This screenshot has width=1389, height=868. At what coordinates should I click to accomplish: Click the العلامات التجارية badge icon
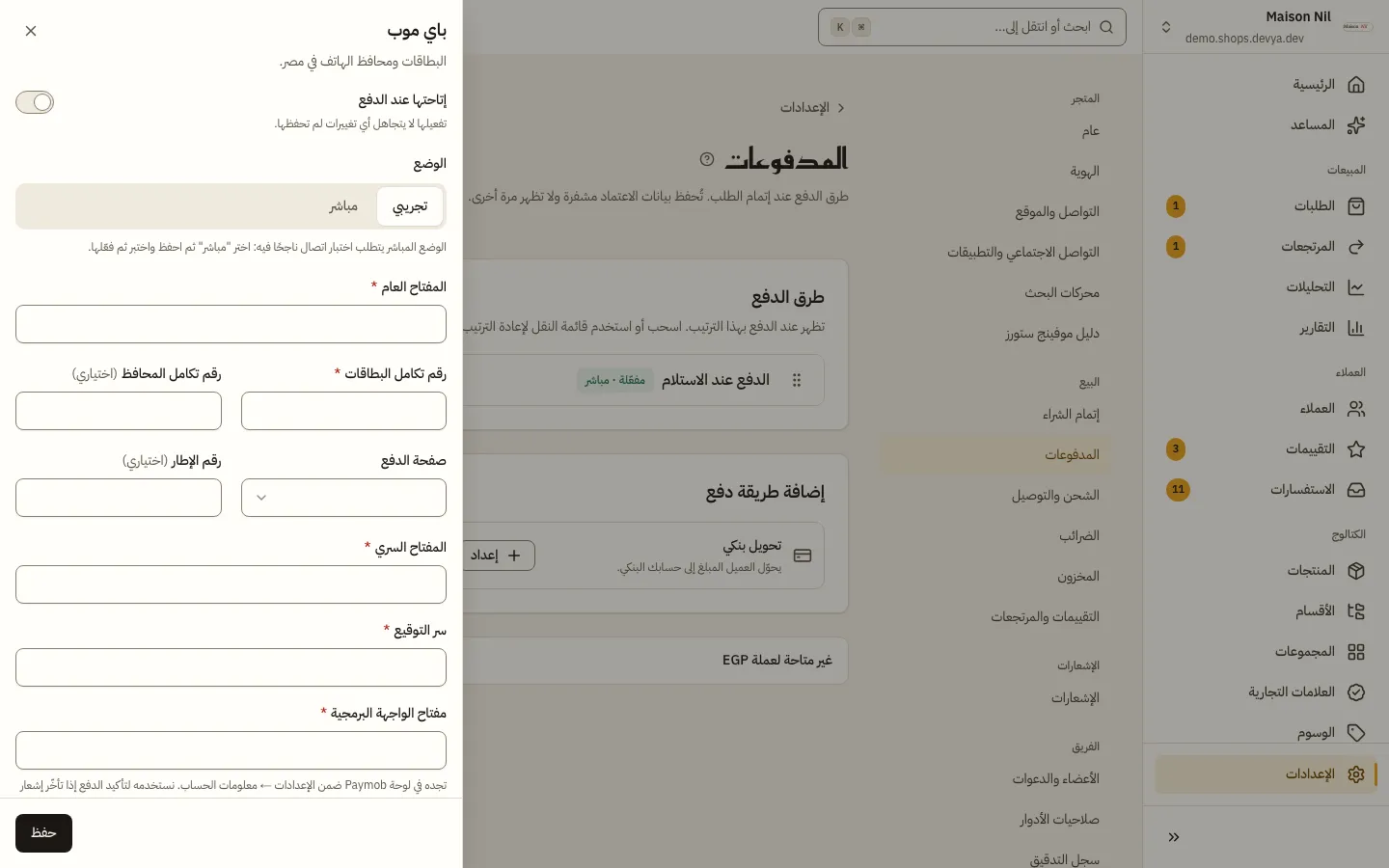(x=1356, y=692)
